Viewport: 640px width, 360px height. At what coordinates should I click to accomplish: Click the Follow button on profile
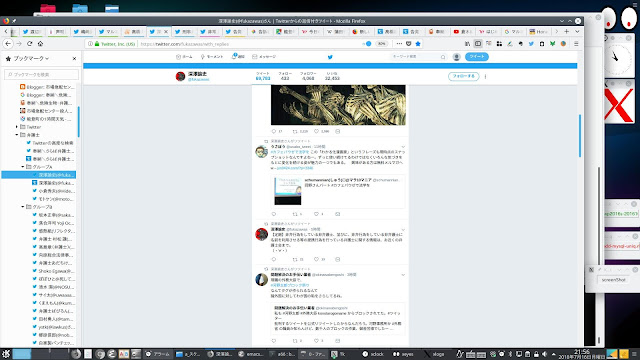(x=464, y=76)
